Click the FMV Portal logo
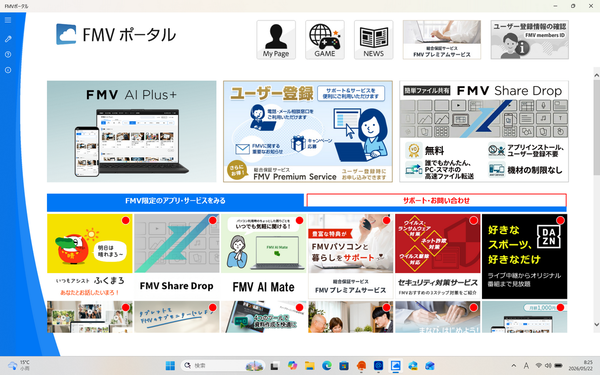 click(116, 34)
